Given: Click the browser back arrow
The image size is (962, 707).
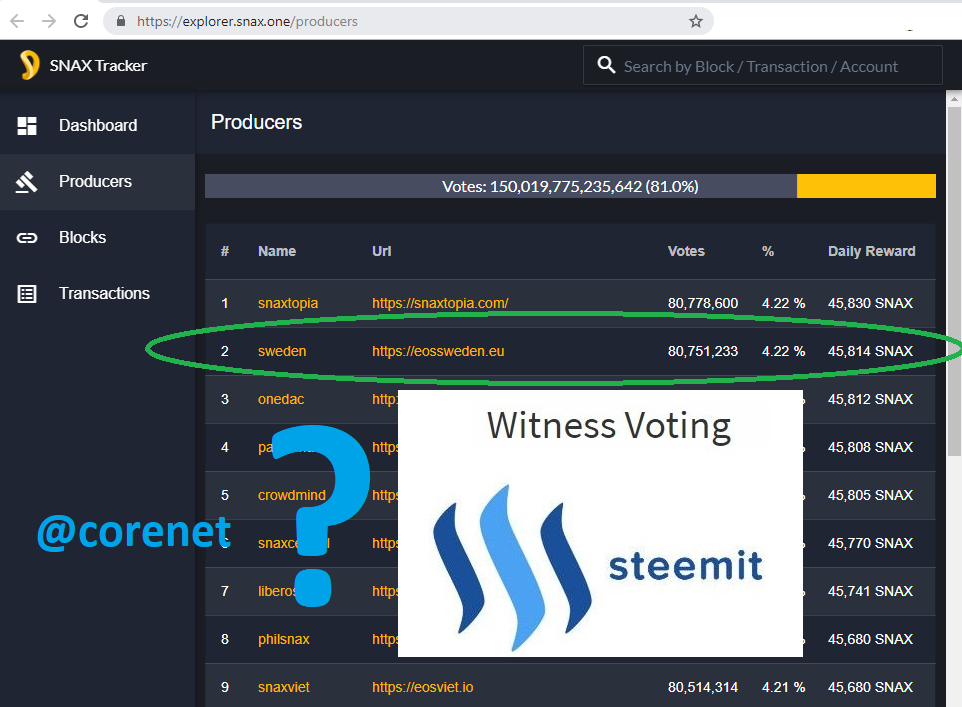Looking at the screenshot, I should click(x=17, y=21).
